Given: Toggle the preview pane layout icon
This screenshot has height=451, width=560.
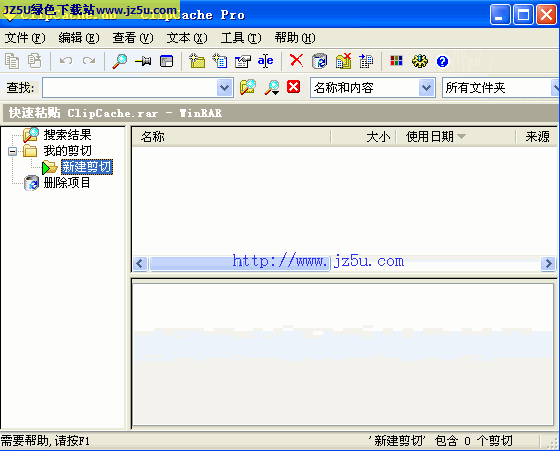Looking at the screenshot, I should pos(166,61).
